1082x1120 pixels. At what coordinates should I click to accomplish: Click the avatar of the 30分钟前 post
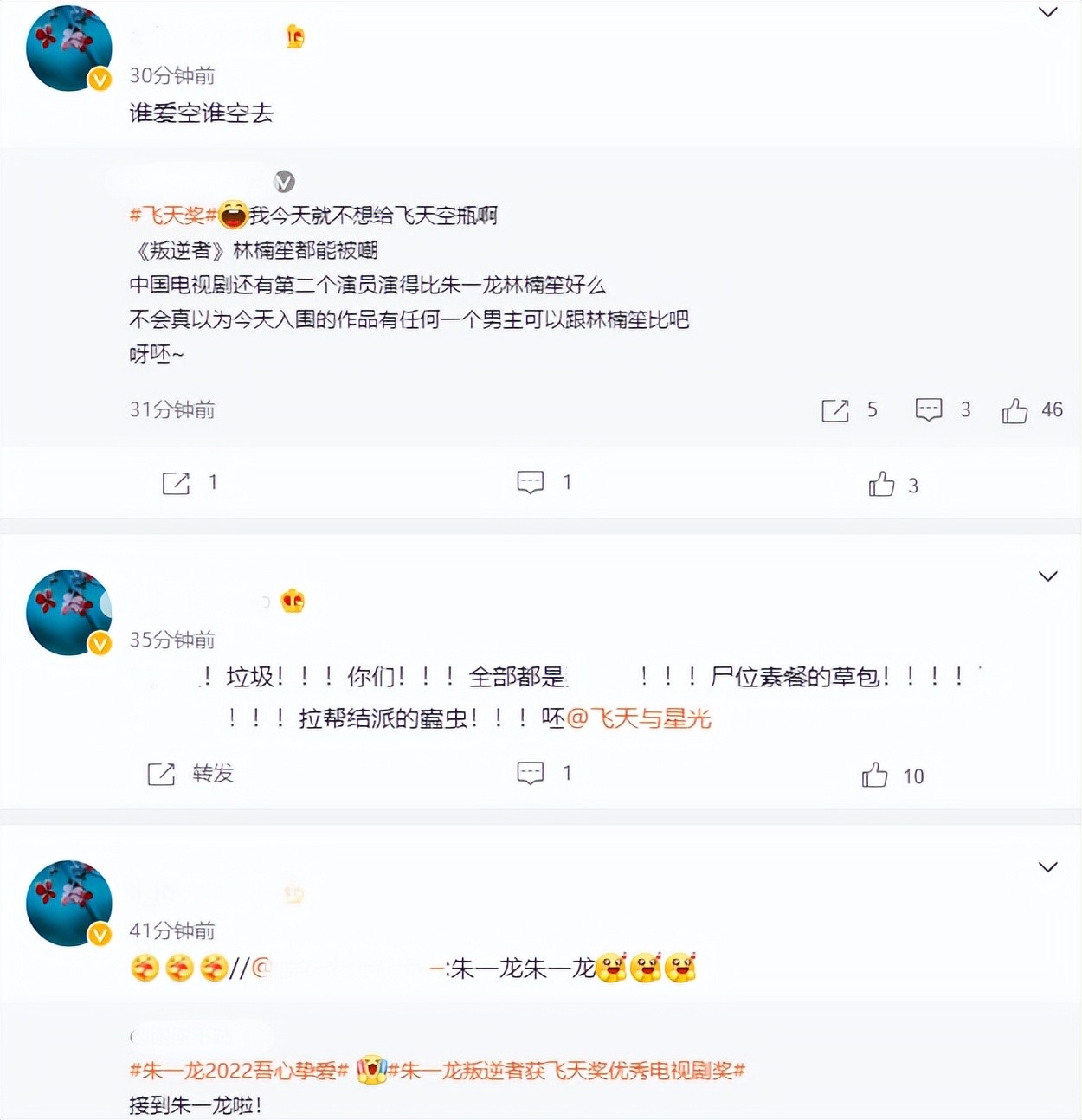coord(69,48)
